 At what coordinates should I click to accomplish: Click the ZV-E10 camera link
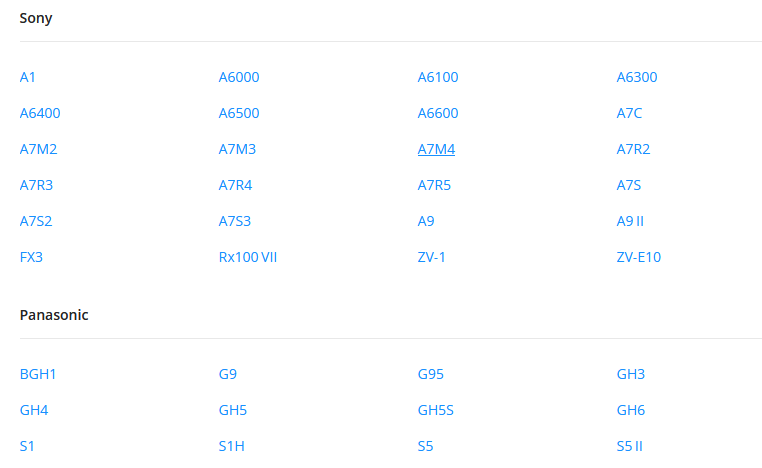[x=639, y=257]
